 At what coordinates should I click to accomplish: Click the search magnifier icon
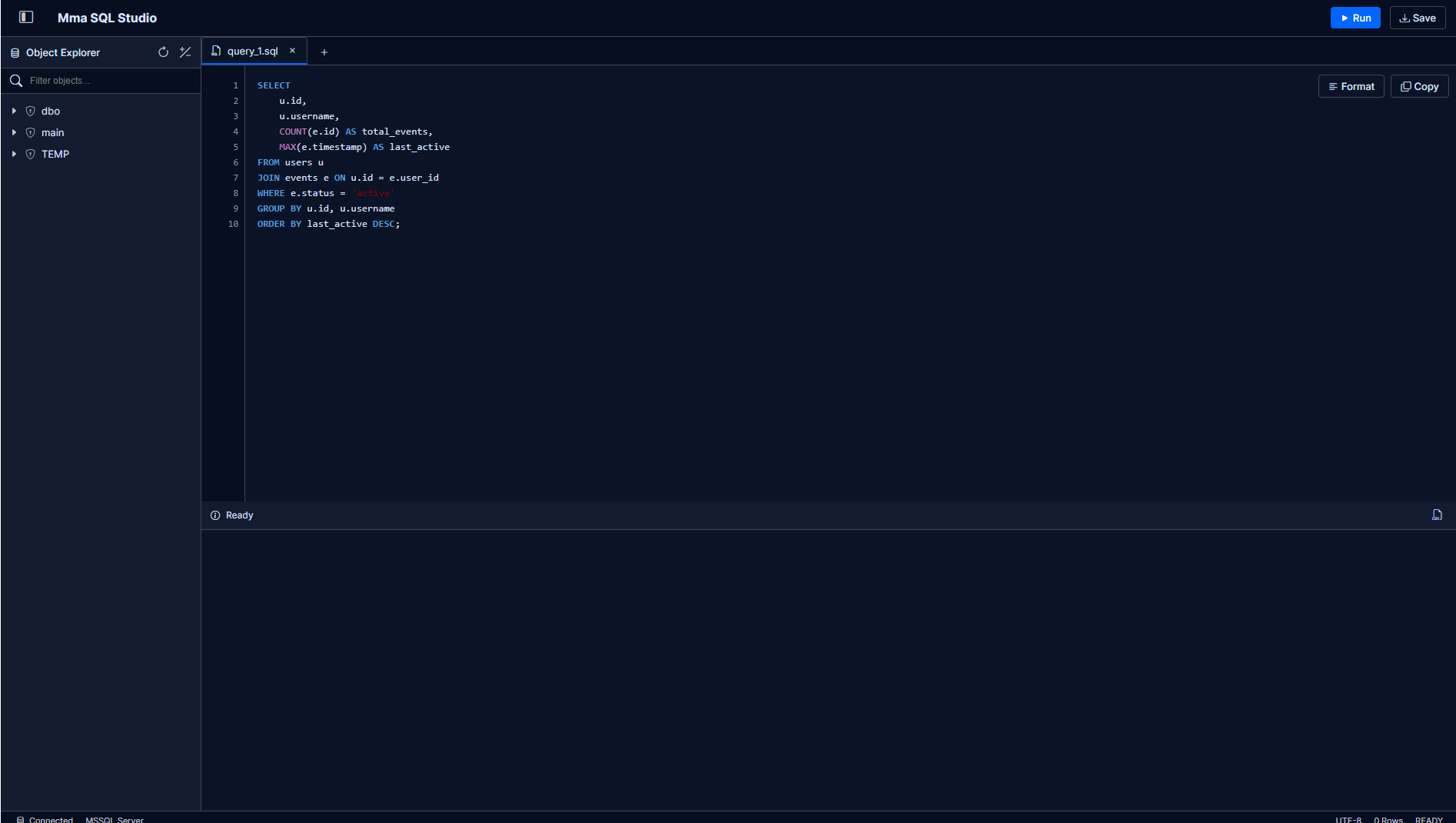[16, 81]
